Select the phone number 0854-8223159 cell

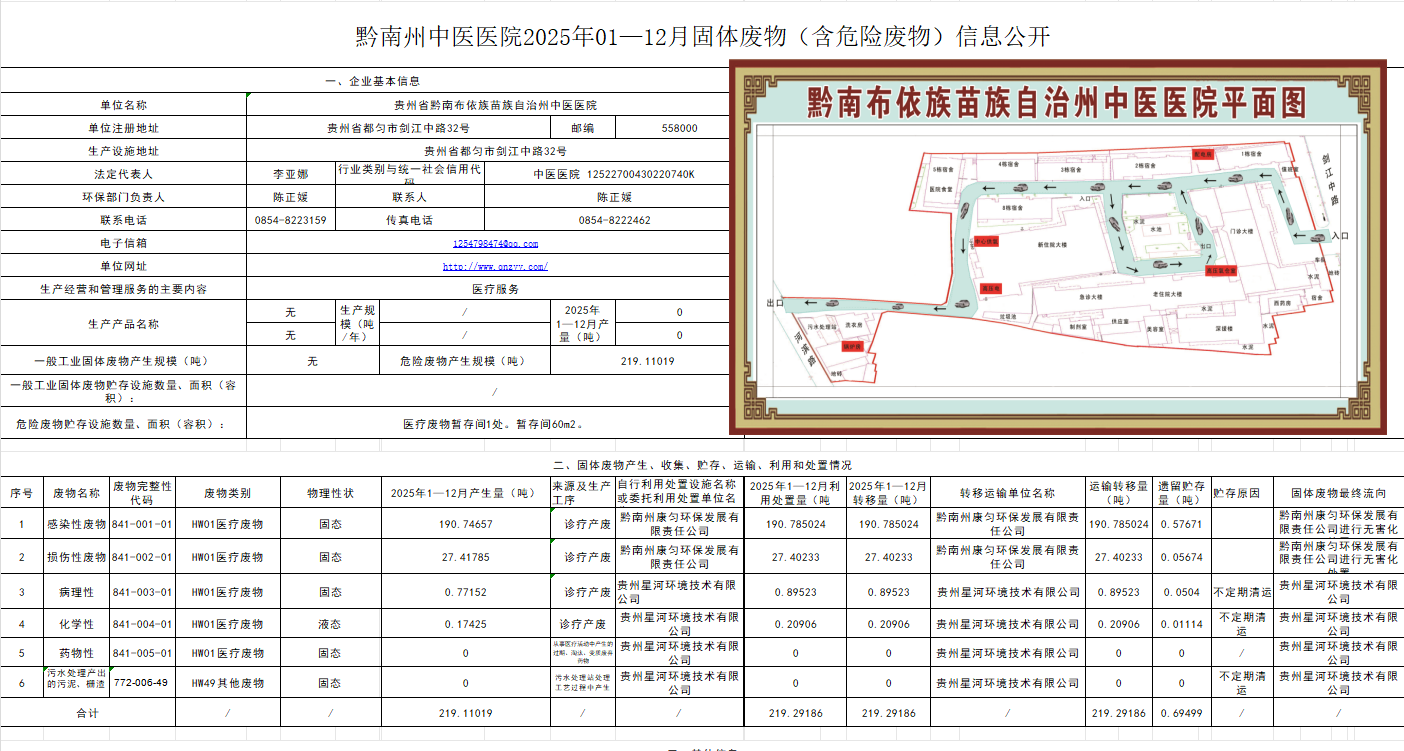(x=291, y=220)
